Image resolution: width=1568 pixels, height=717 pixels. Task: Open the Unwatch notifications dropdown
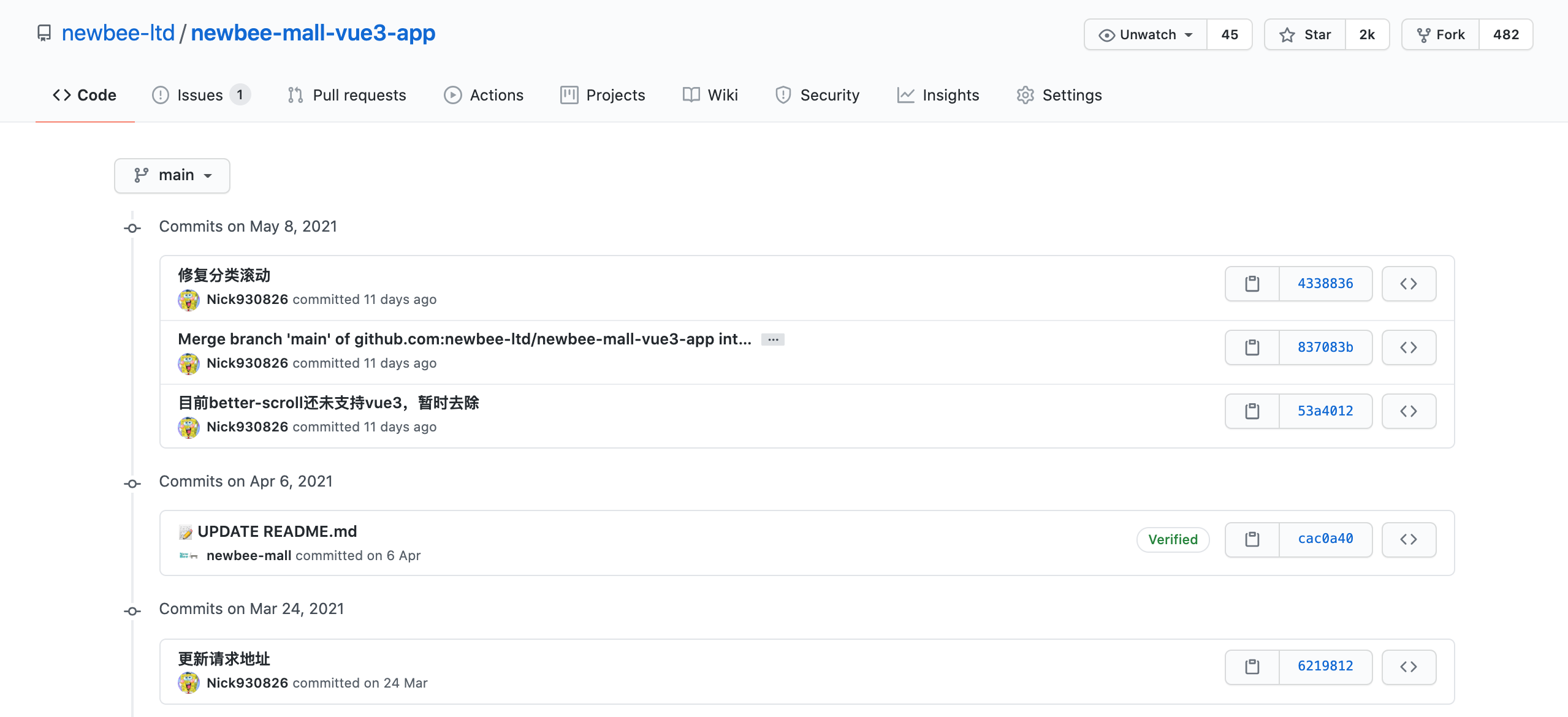click(1146, 34)
